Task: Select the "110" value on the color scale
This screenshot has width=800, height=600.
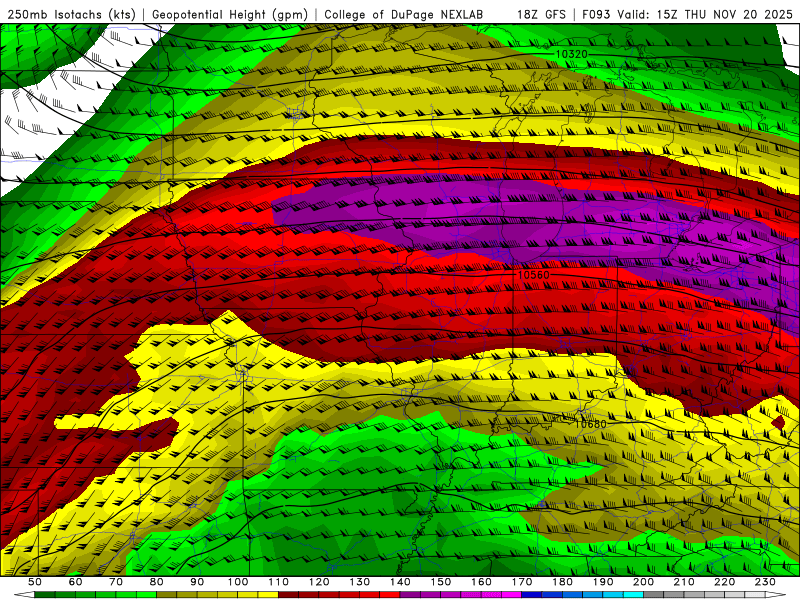Action: tap(279, 582)
